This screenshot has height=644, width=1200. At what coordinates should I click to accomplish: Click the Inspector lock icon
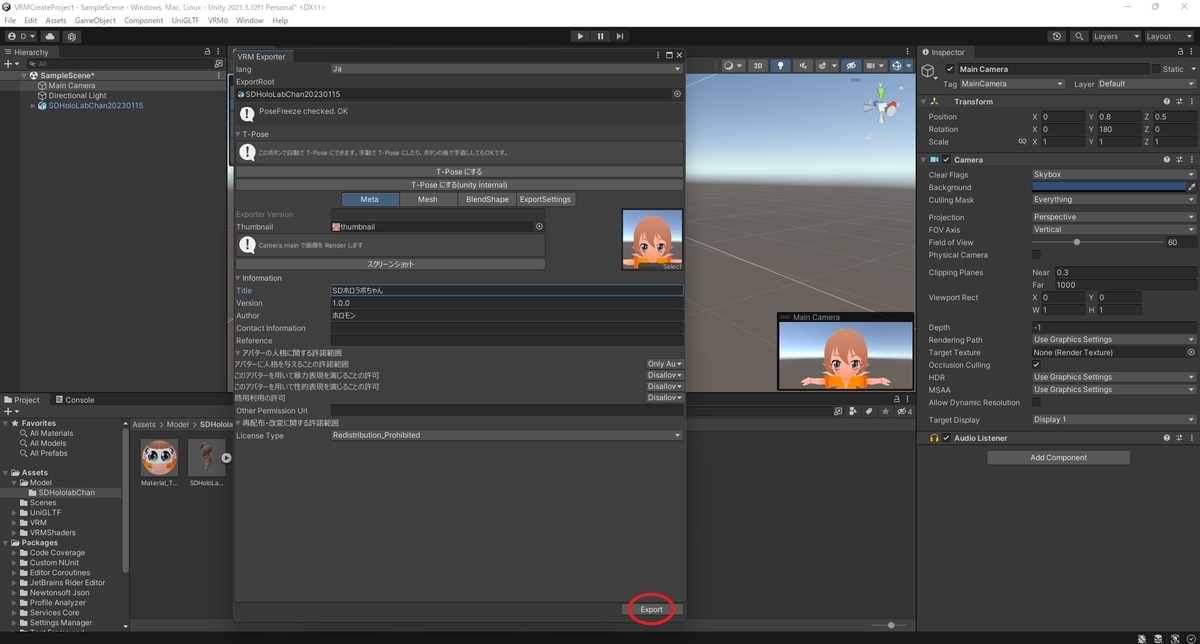point(1181,52)
